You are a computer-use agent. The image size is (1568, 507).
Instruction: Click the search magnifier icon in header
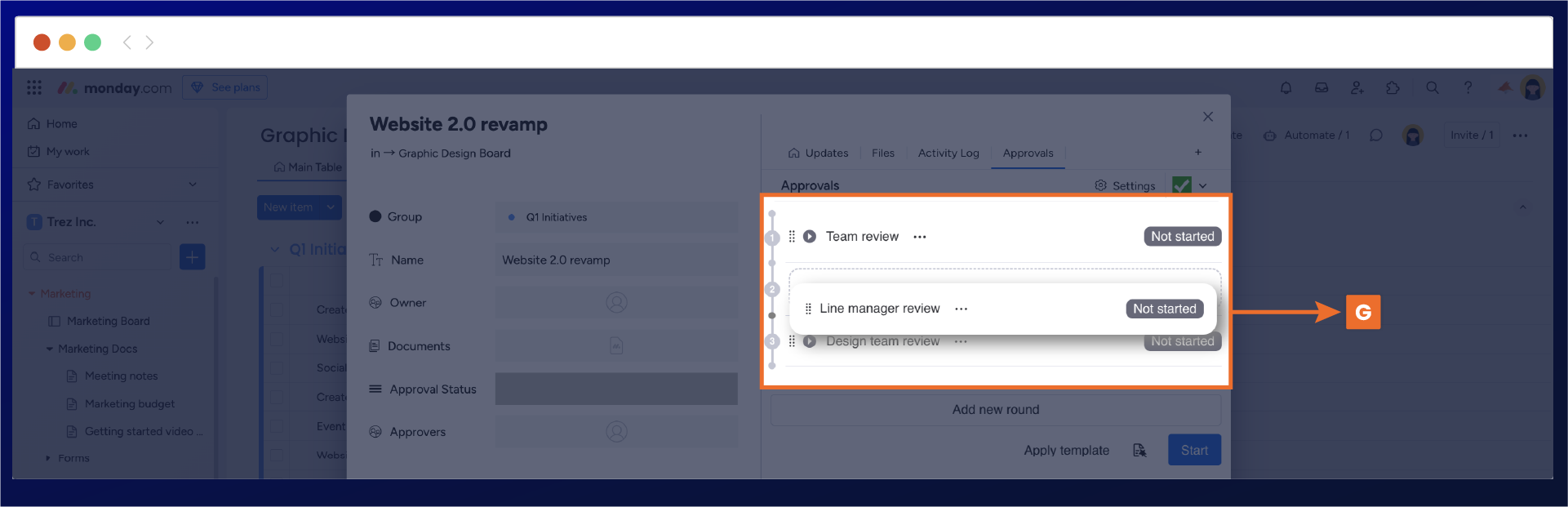[1432, 88]
